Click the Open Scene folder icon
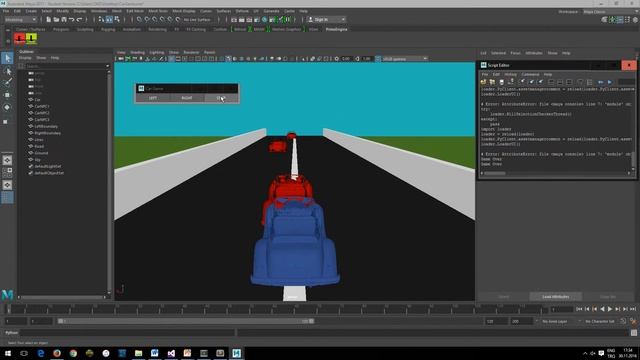This screenshot has height=360, width=640. 56,20
